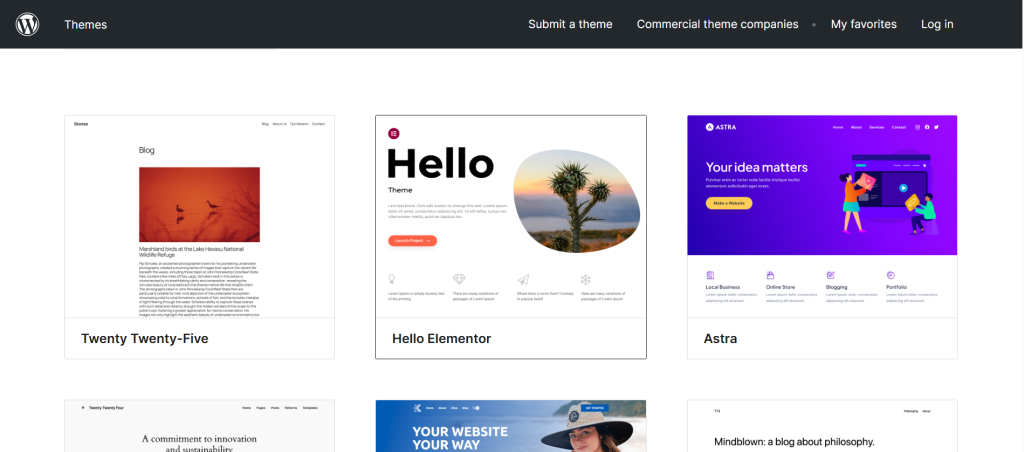Click the diamond icon in Hello preview

click(x=459, y=279)
